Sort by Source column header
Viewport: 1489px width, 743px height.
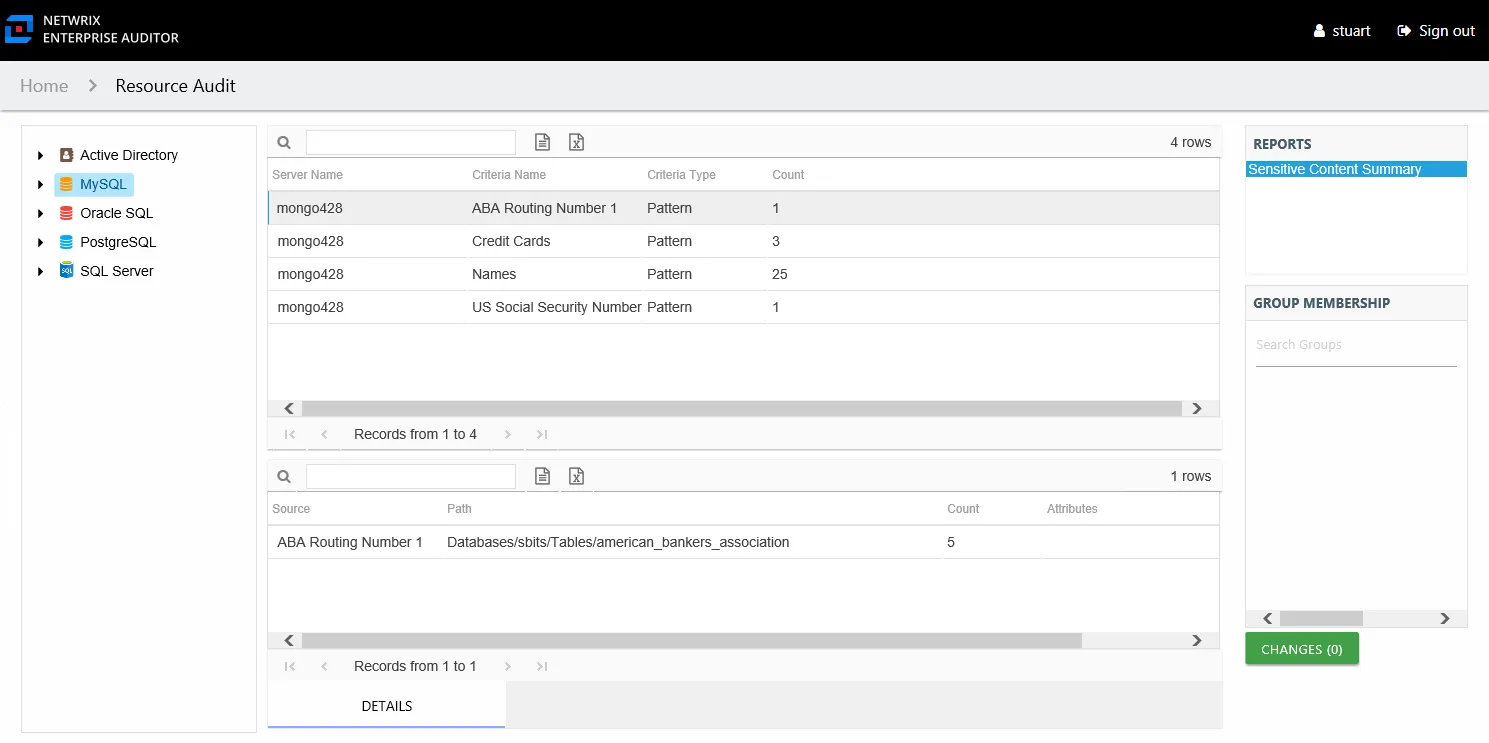point(291,509)
